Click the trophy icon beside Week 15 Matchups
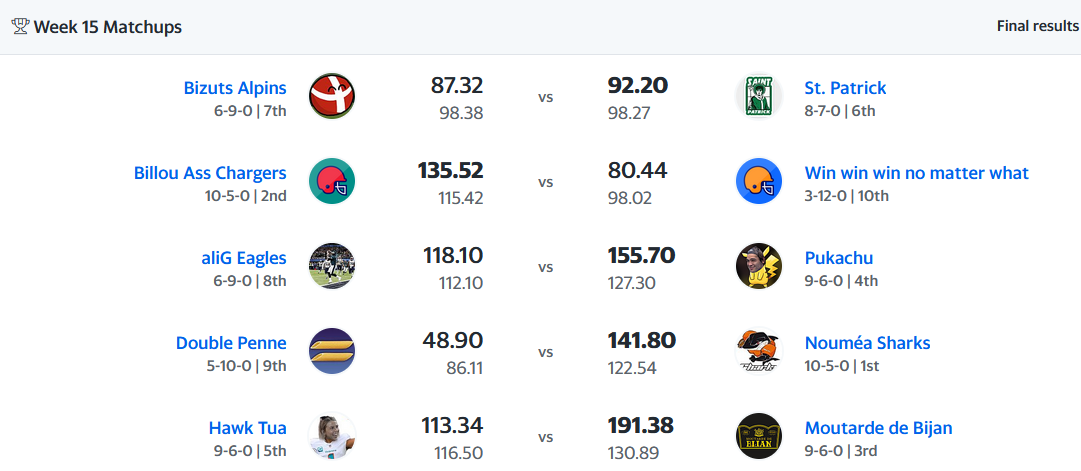The height and width of the screenshot is (471, 1081). 20,27
